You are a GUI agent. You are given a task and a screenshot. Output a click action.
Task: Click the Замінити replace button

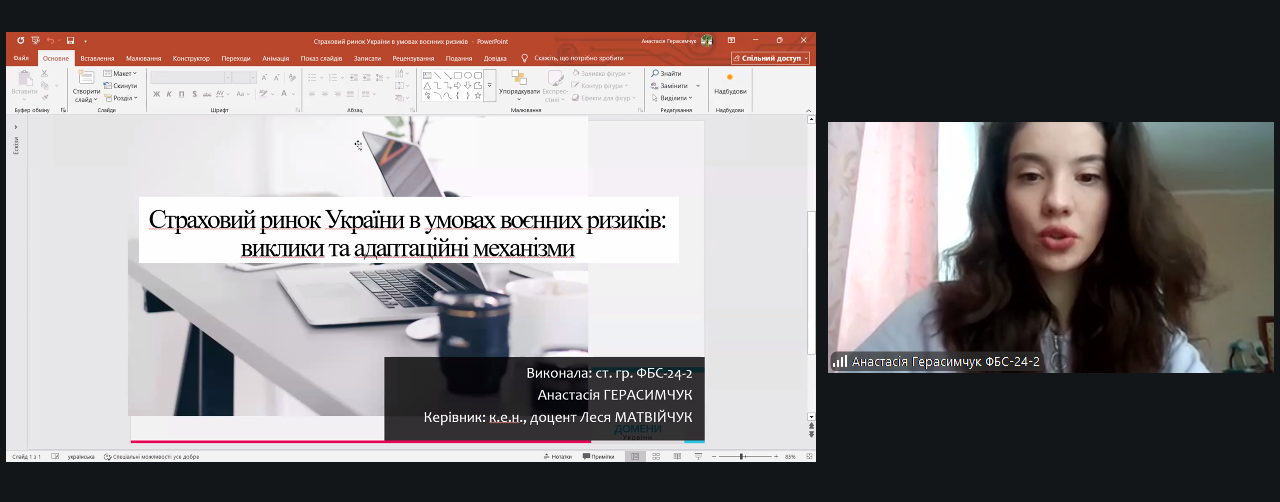672,86
